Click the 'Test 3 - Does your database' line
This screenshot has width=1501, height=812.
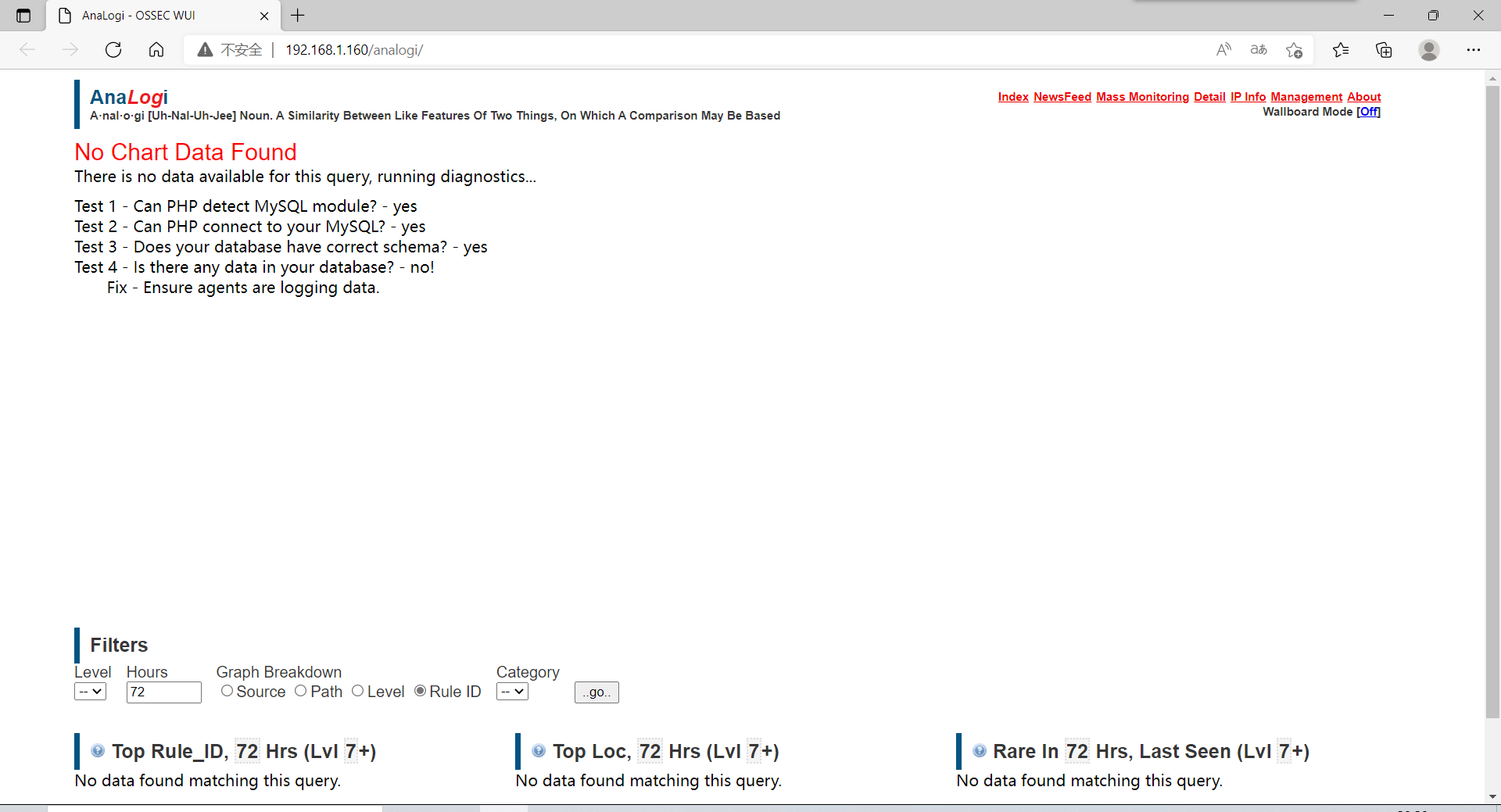pyautogui.click(x=281, y=247)
